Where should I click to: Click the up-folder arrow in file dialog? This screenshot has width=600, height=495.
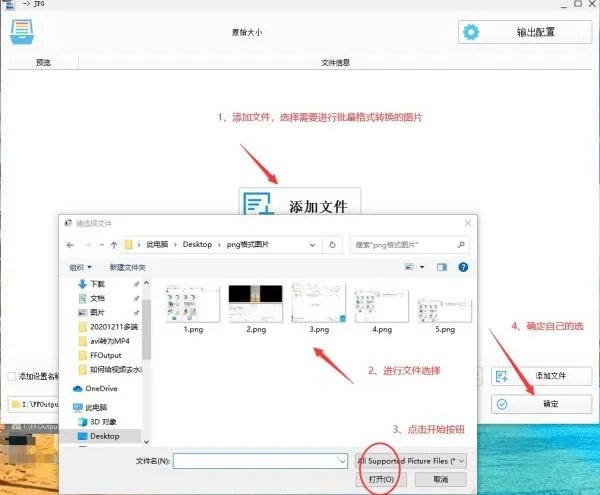(x=114, y=245)
